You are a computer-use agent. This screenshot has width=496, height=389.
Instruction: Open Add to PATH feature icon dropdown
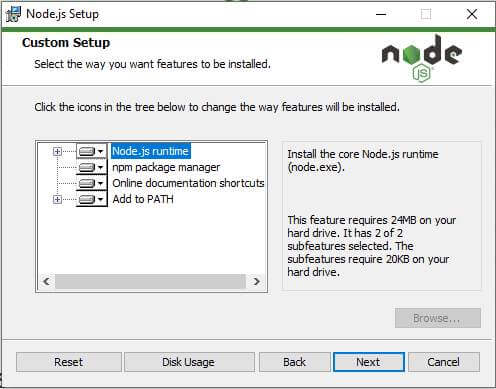(92, 199)
